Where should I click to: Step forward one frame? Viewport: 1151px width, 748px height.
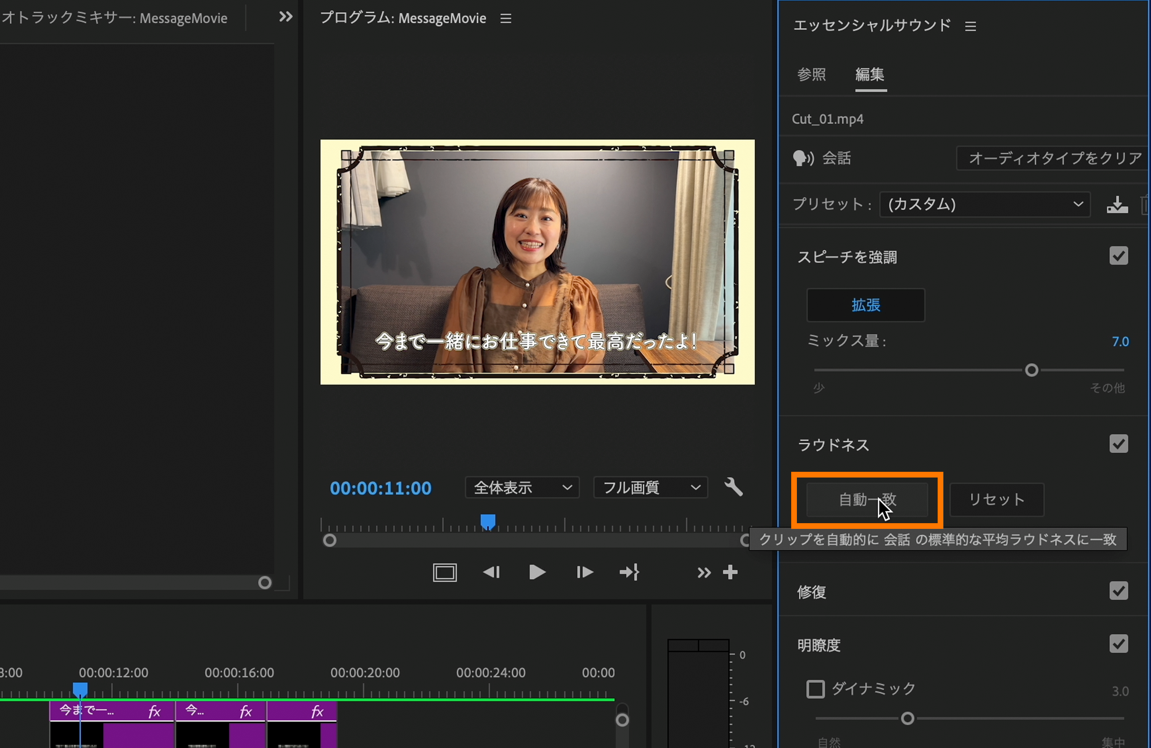point(584,573)
